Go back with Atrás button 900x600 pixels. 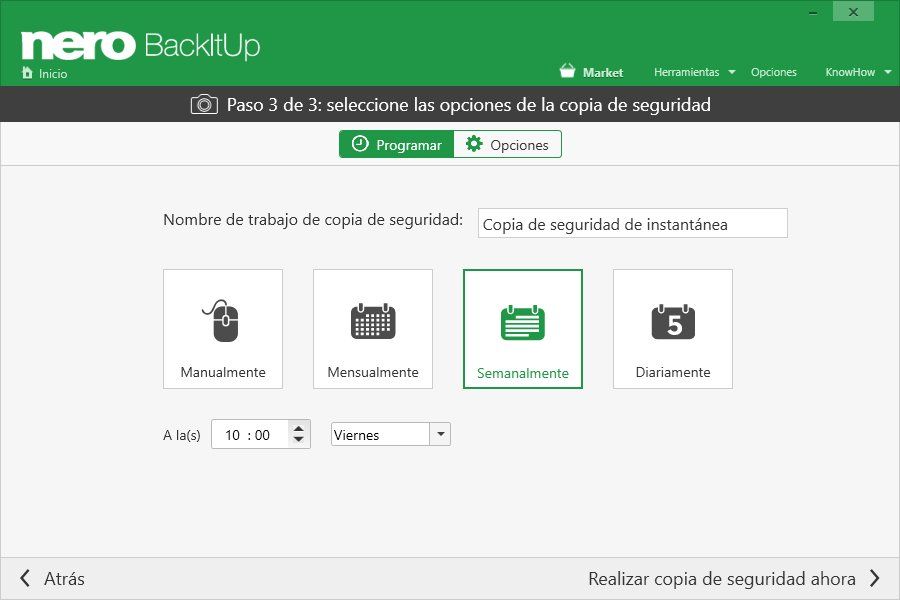click(x=52, y=579)
